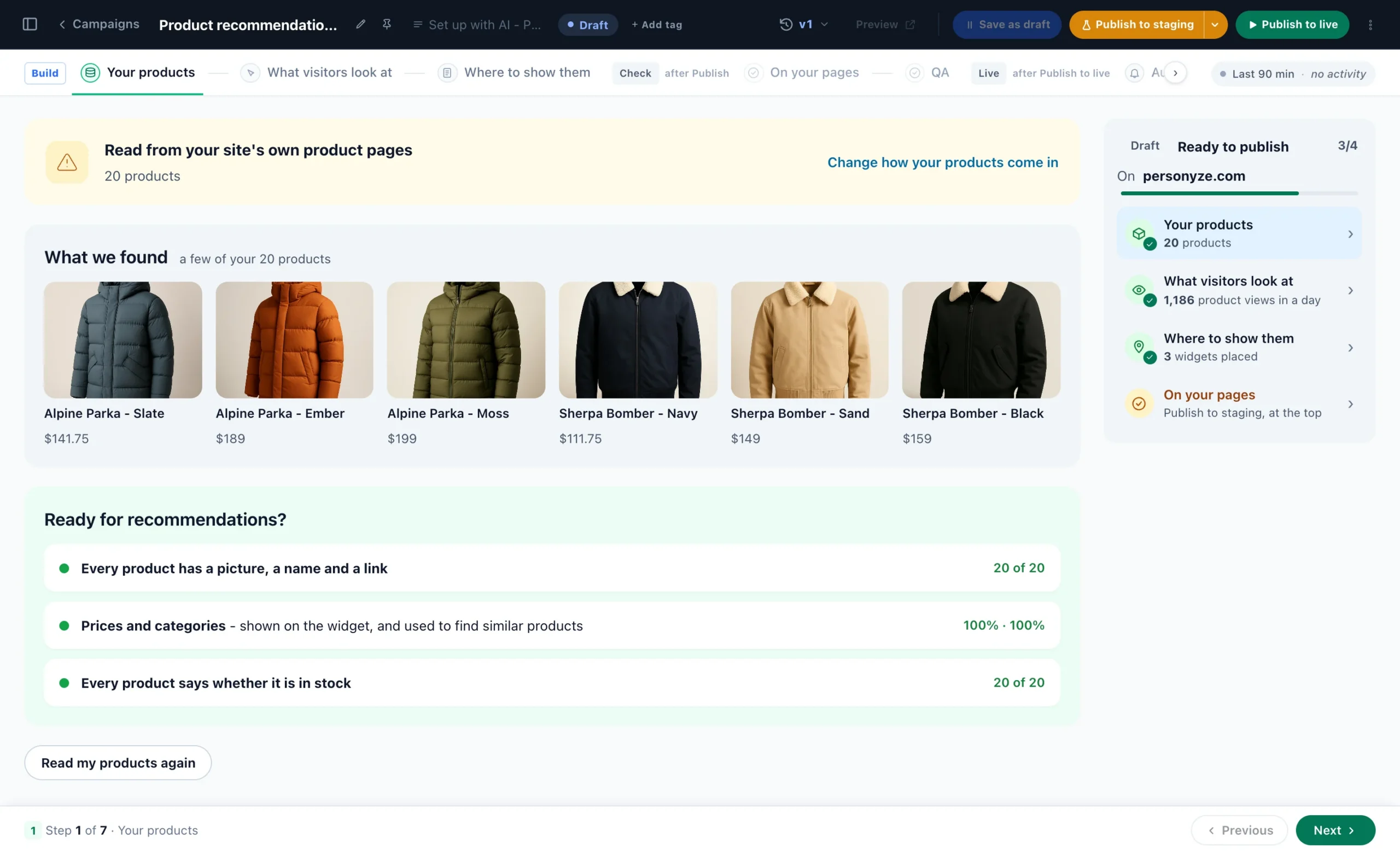Click personyze.com domain text
Screen dimensions: 1400x855
coord(1194,176)
